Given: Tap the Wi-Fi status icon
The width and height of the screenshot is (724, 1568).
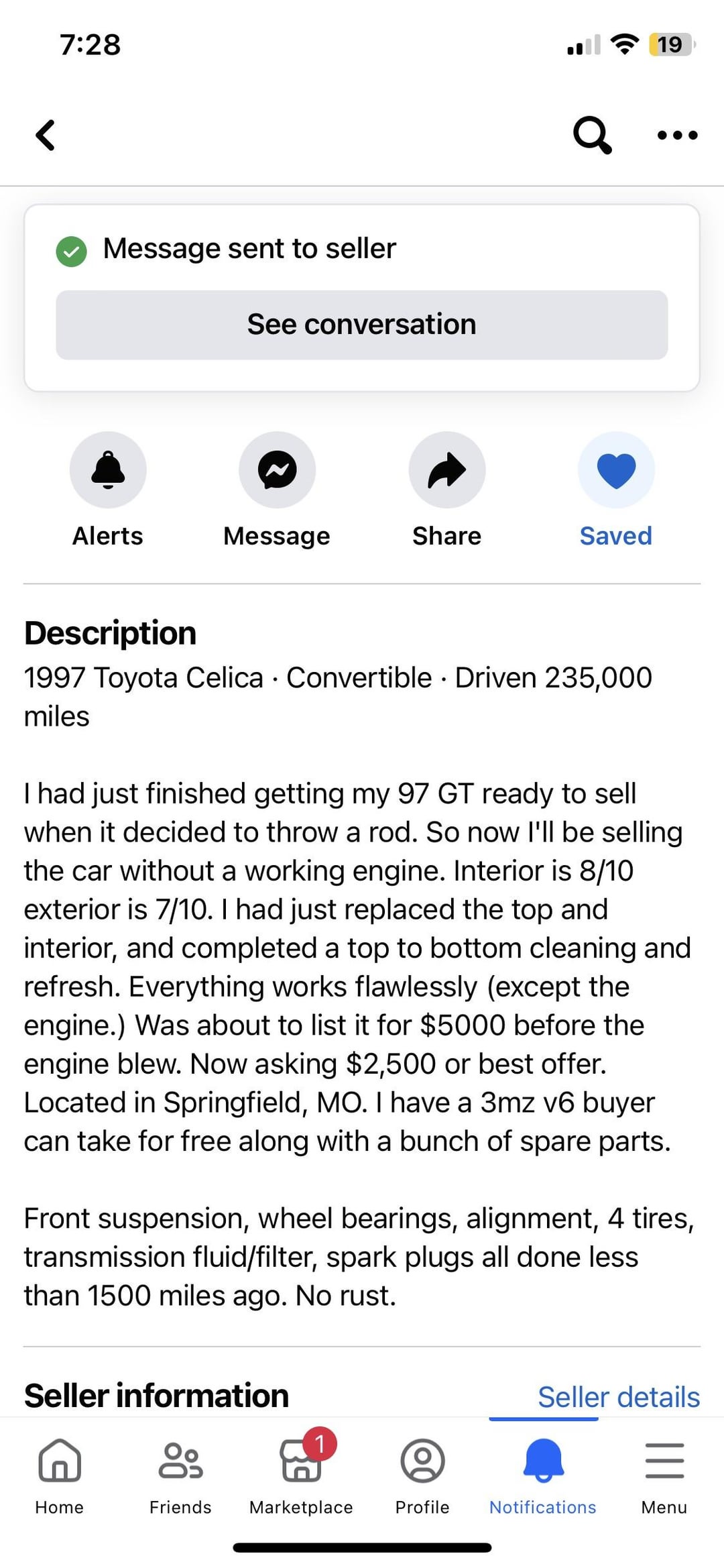Looking at the screenshot, I should pos(624,44).
